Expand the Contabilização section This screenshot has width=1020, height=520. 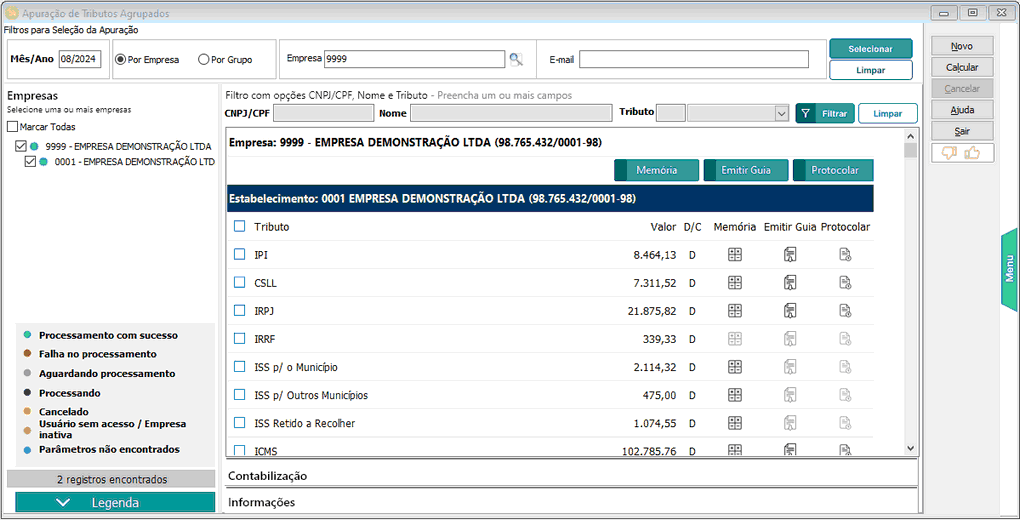pos(572,476)
